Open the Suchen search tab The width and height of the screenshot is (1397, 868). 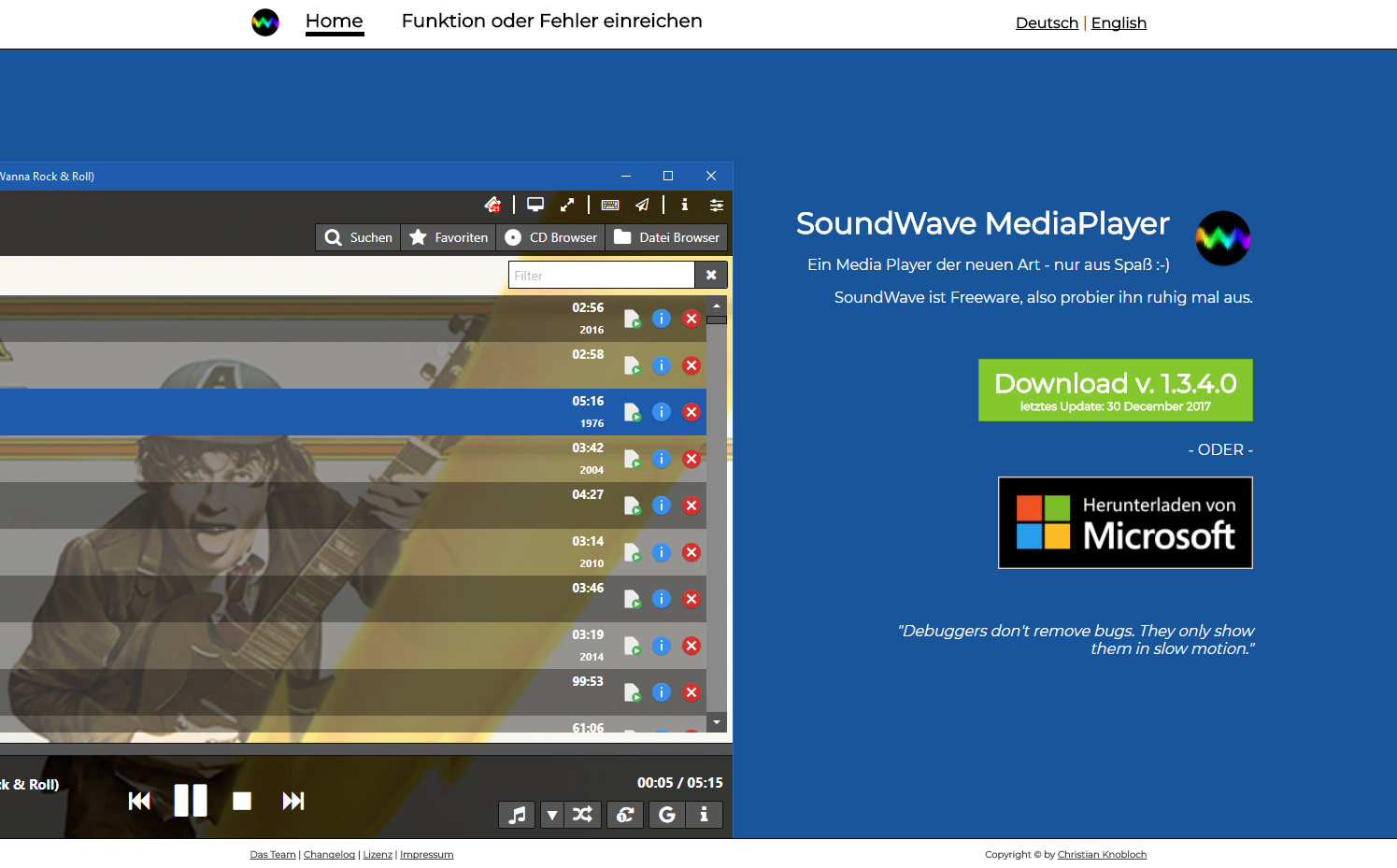pyautogui.click(x=358, y=237)
